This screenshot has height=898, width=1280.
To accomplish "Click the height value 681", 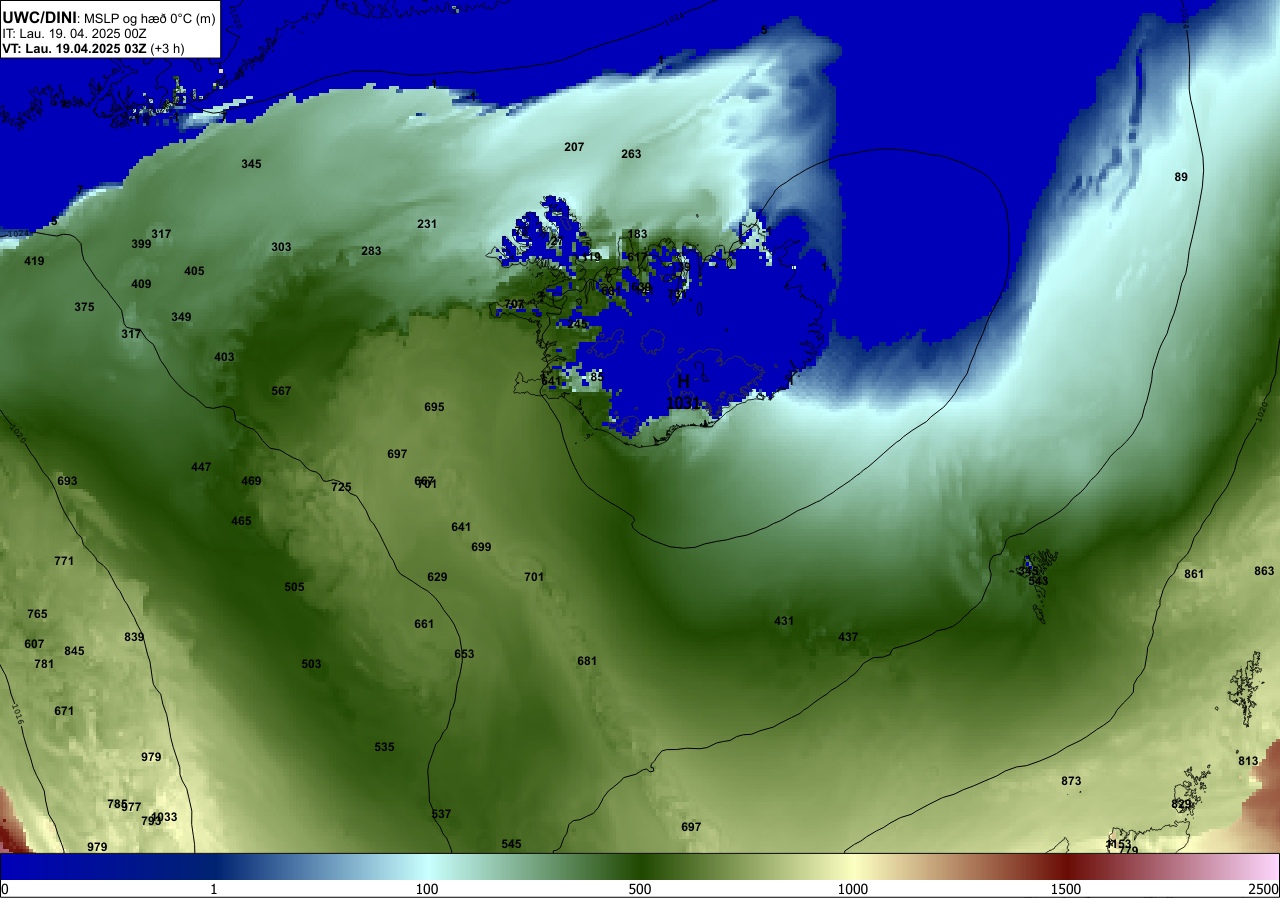I will pyautogui.click(x=587, y=661).
